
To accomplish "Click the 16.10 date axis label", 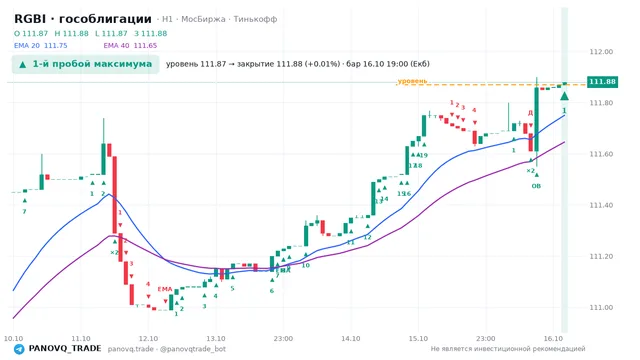I will pos(553,338).
